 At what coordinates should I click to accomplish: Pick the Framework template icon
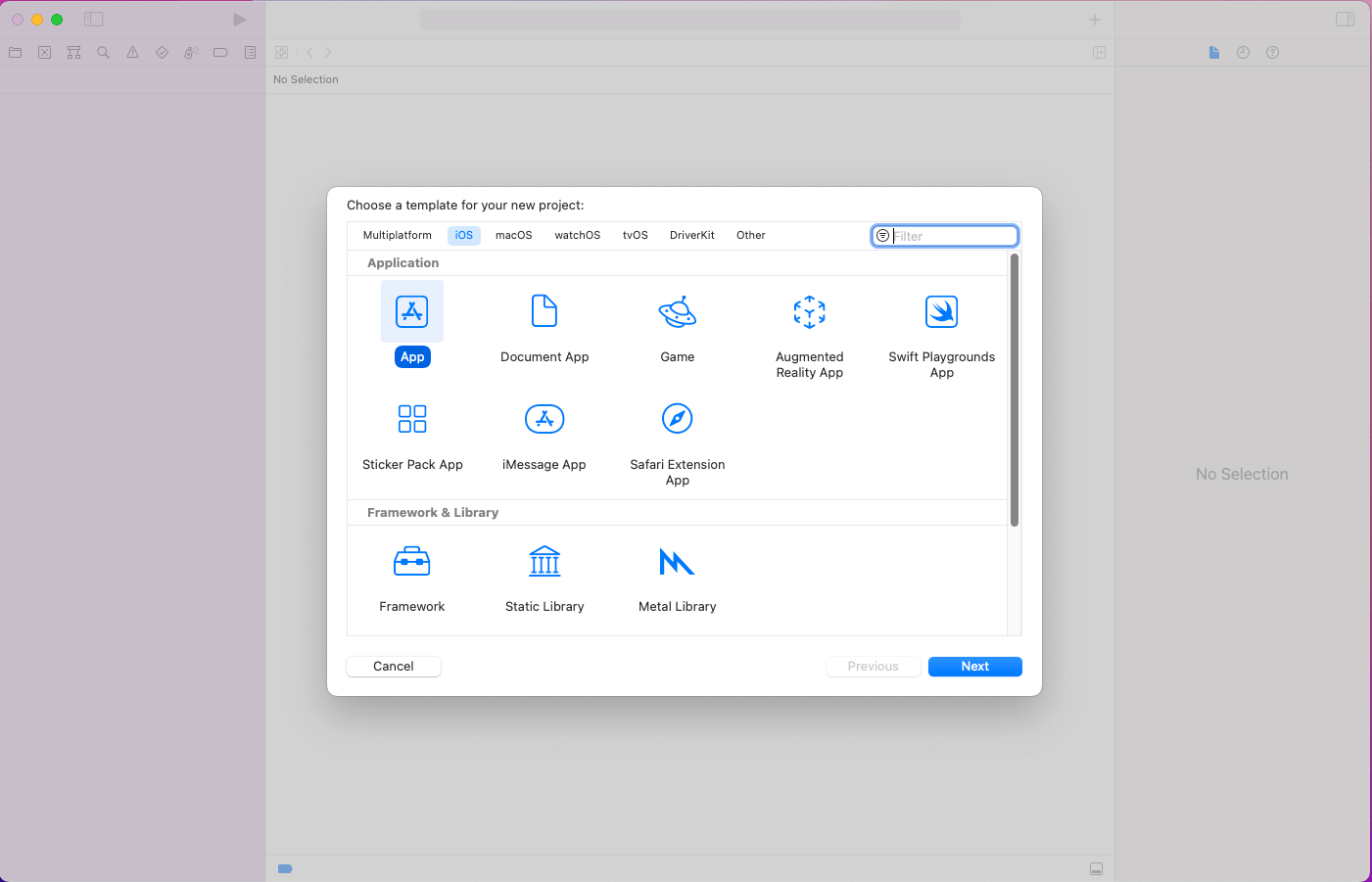412,562
